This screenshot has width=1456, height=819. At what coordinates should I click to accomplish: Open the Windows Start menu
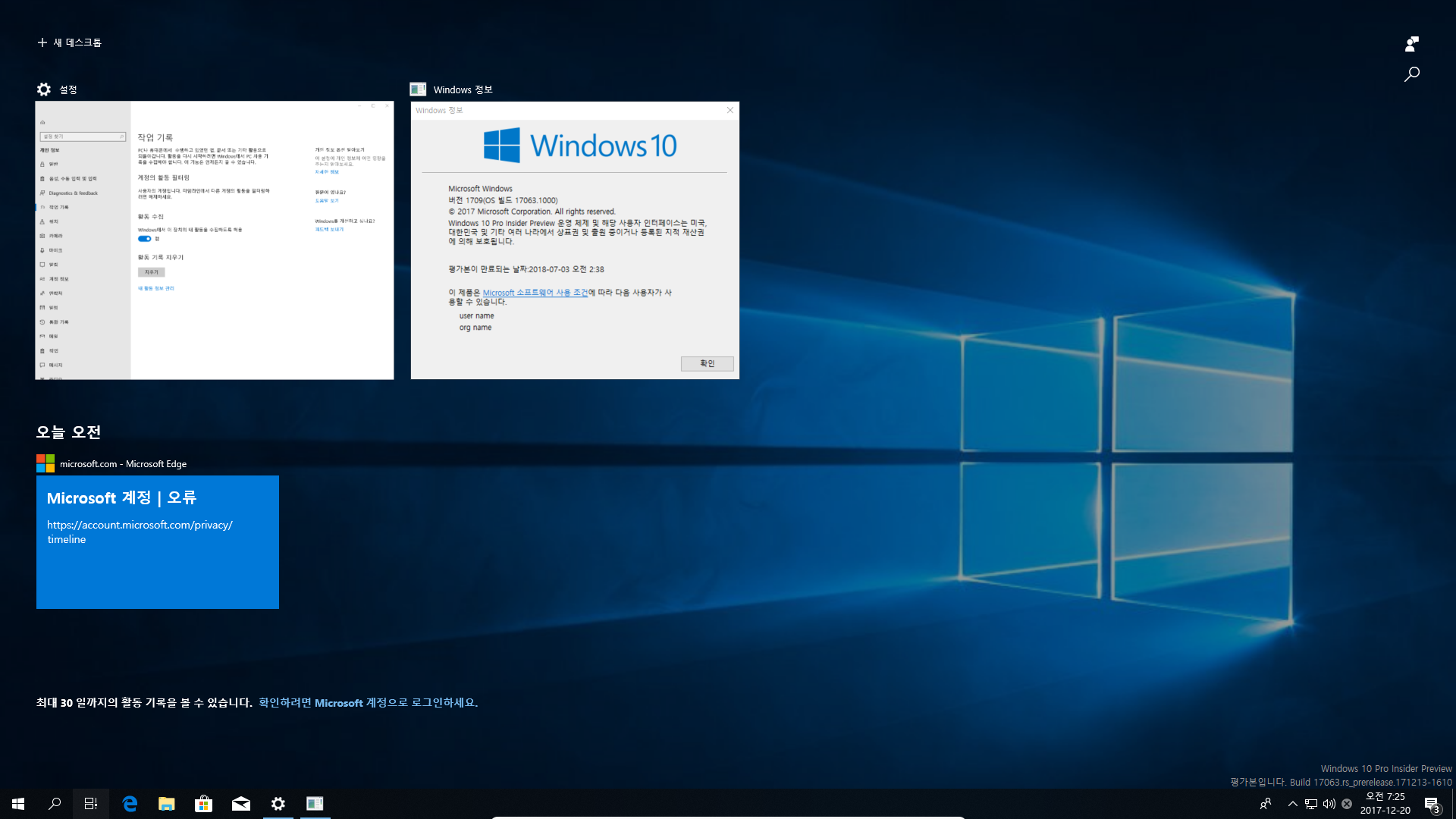(x=18, y=804)
